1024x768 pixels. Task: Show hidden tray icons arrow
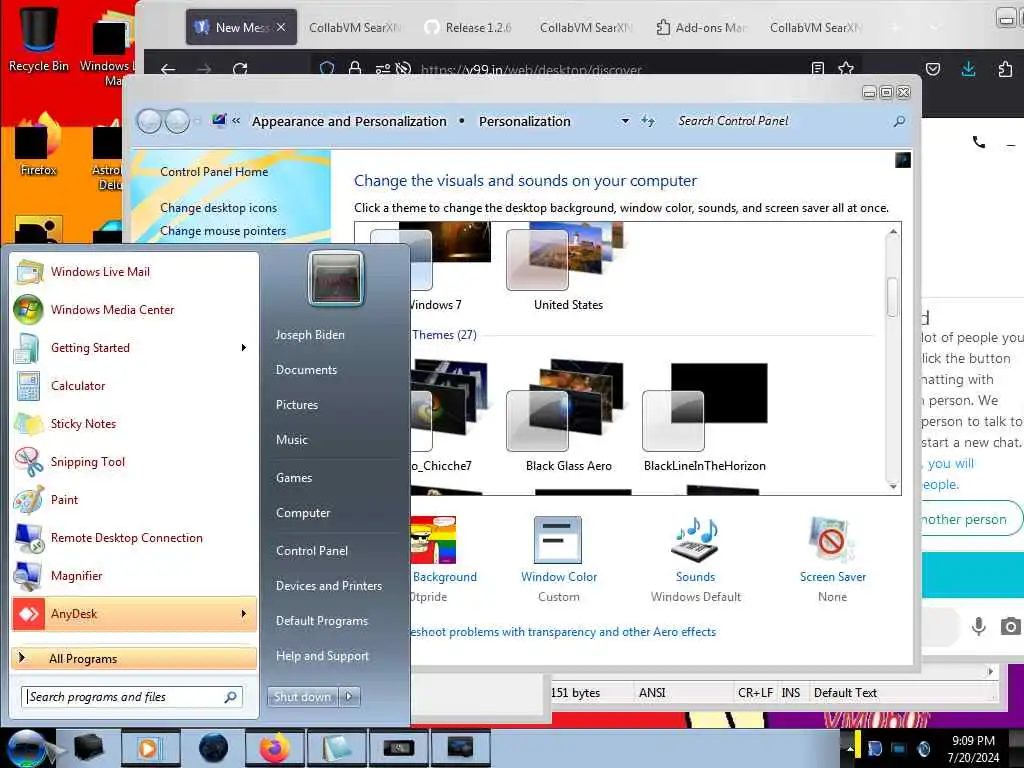coord(850,748)
